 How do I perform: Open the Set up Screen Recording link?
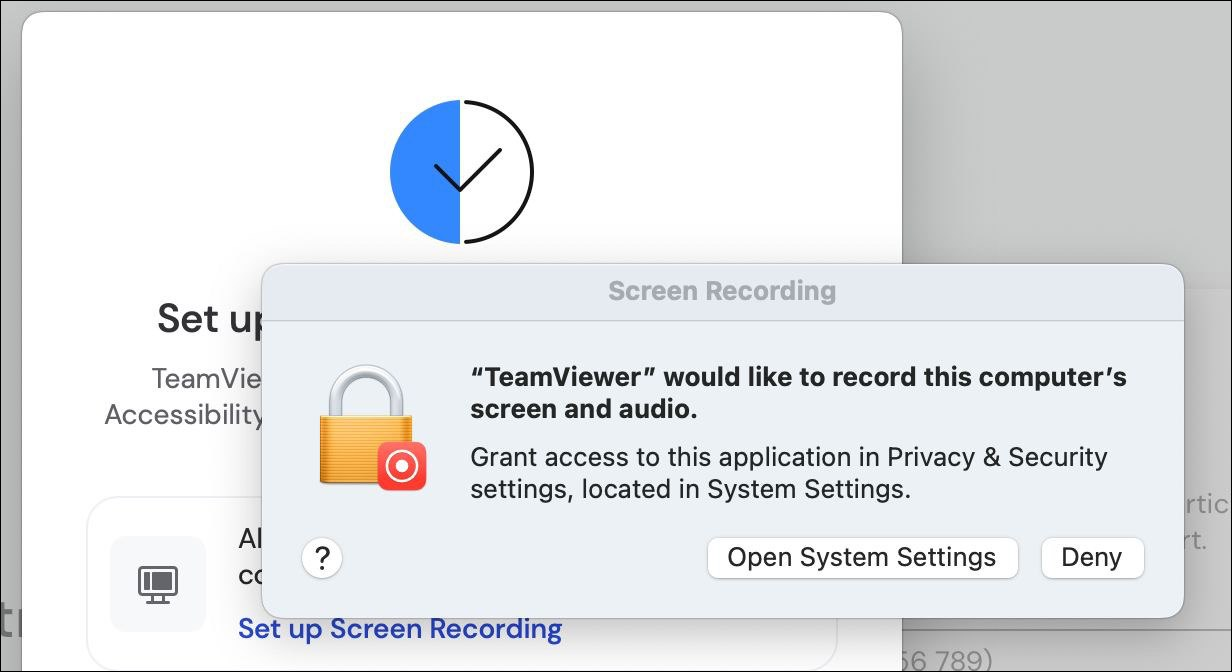coord(400,628)
